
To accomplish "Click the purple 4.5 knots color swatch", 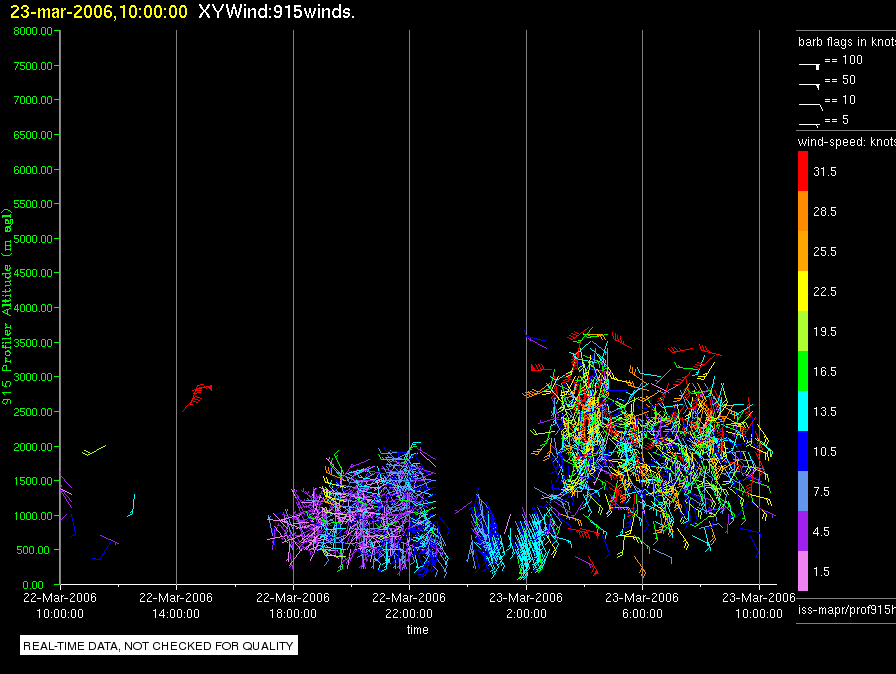I will (x=803, y=531).
